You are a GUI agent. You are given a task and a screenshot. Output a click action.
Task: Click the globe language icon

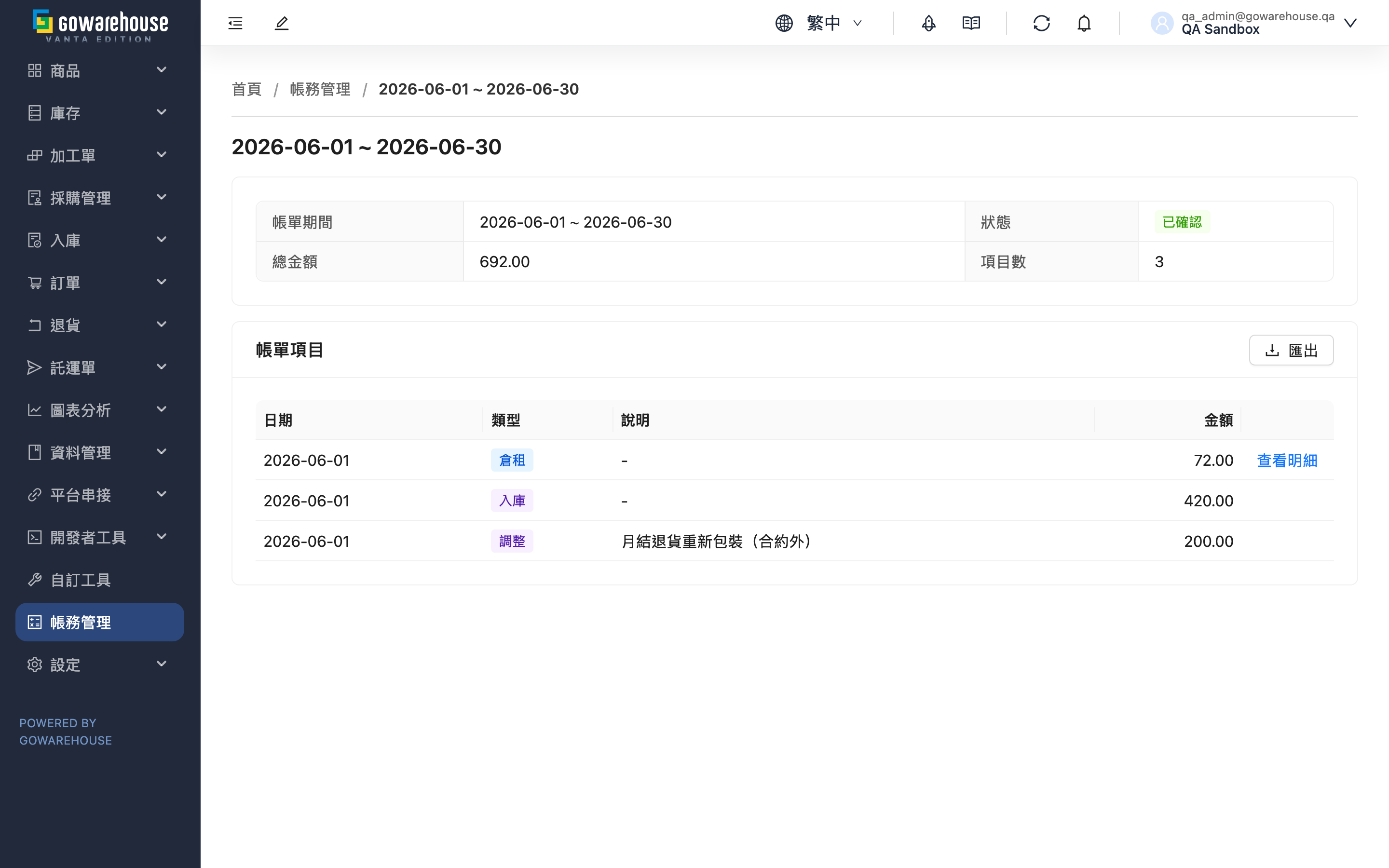784,23
